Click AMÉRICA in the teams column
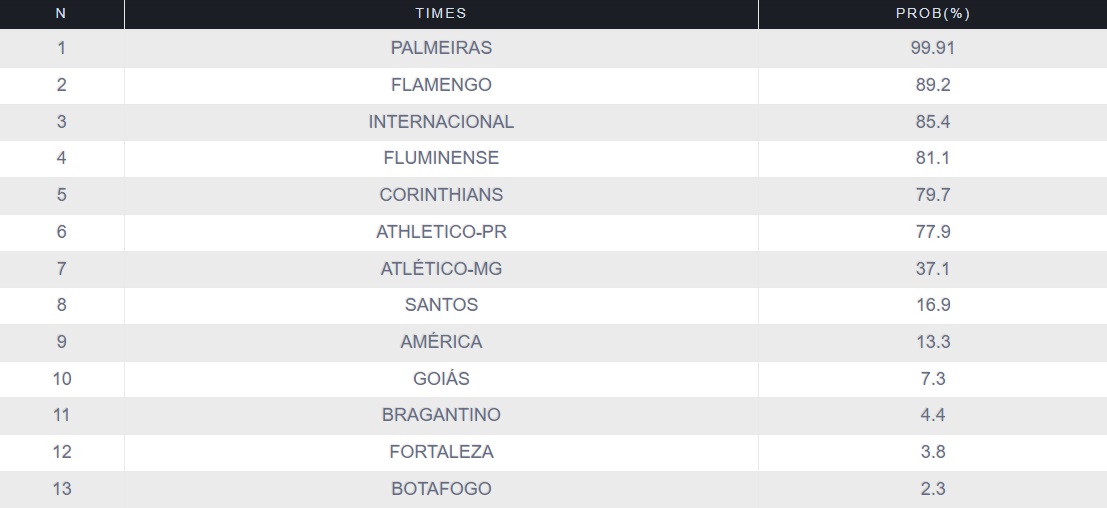The image size is (1107, 508). pyautogui.click(x=441, y=341)
